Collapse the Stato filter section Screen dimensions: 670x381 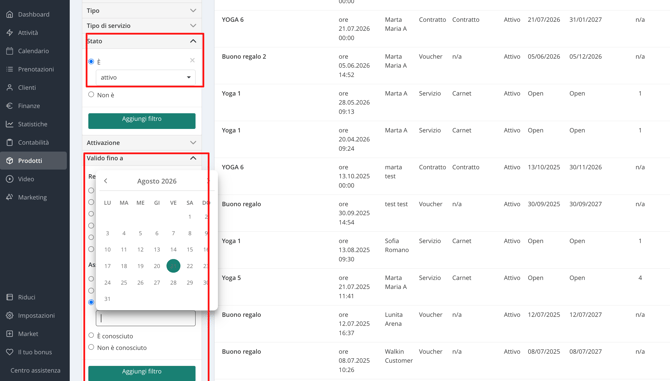(141, 41)
